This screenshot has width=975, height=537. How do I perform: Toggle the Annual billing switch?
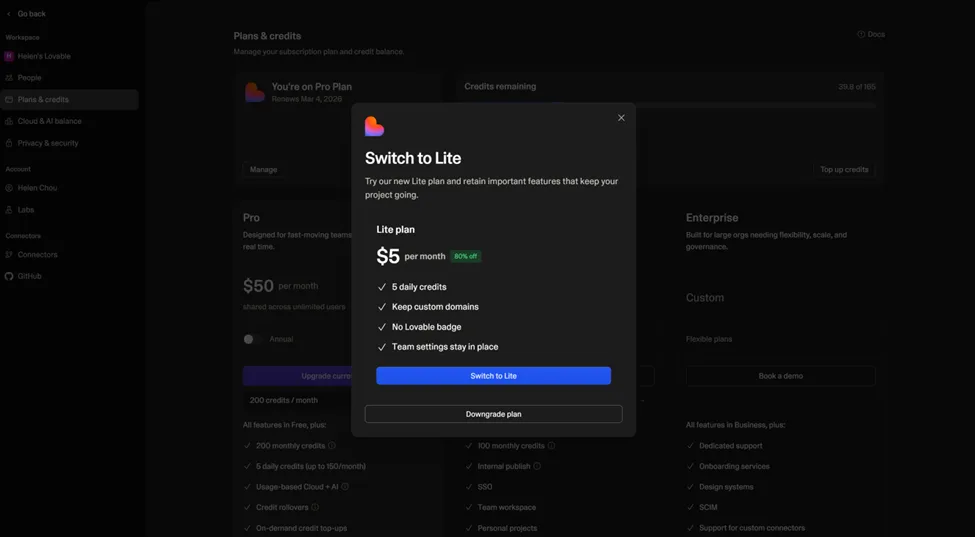[252, 339]
